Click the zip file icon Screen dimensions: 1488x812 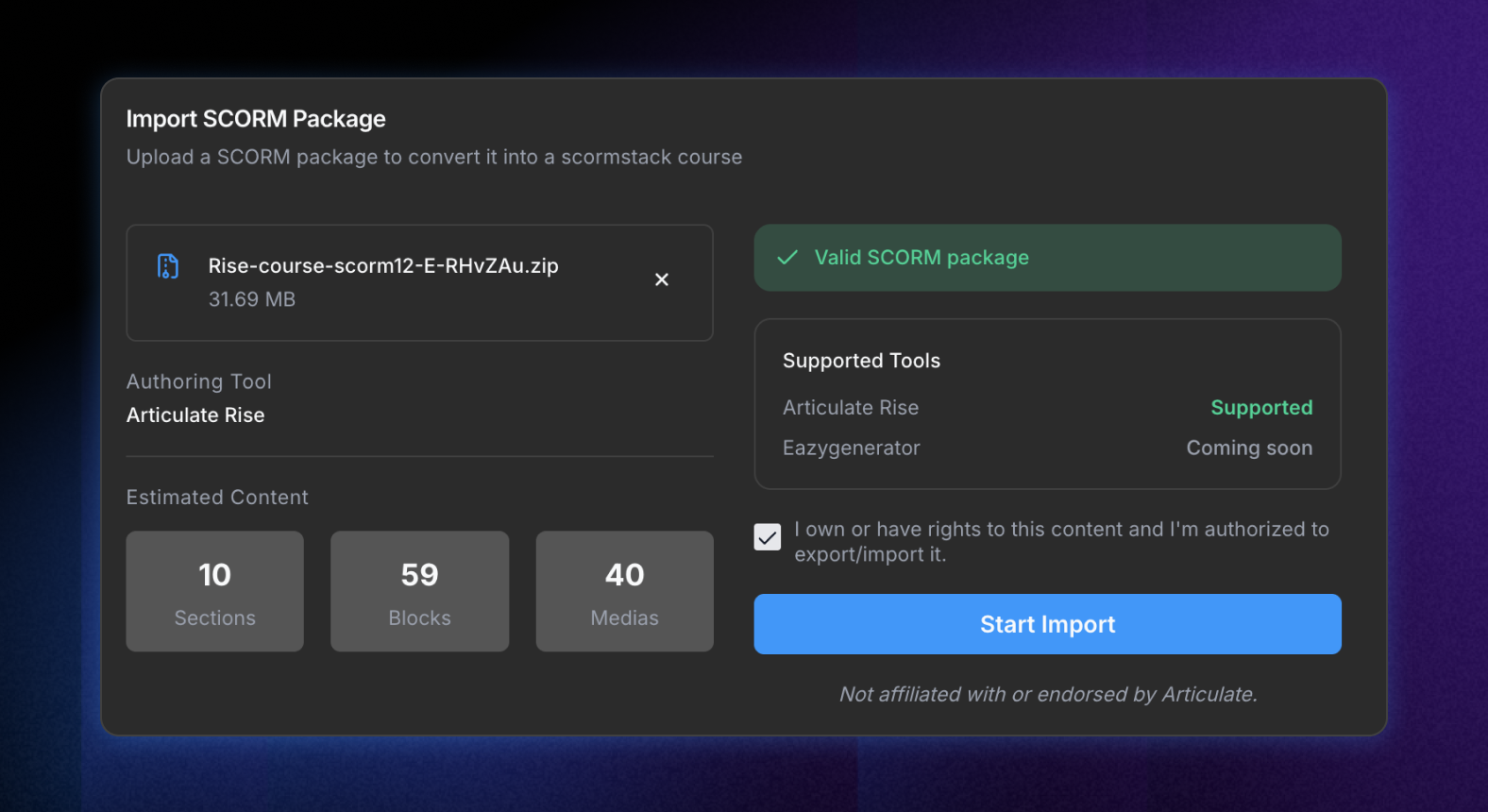168,266
